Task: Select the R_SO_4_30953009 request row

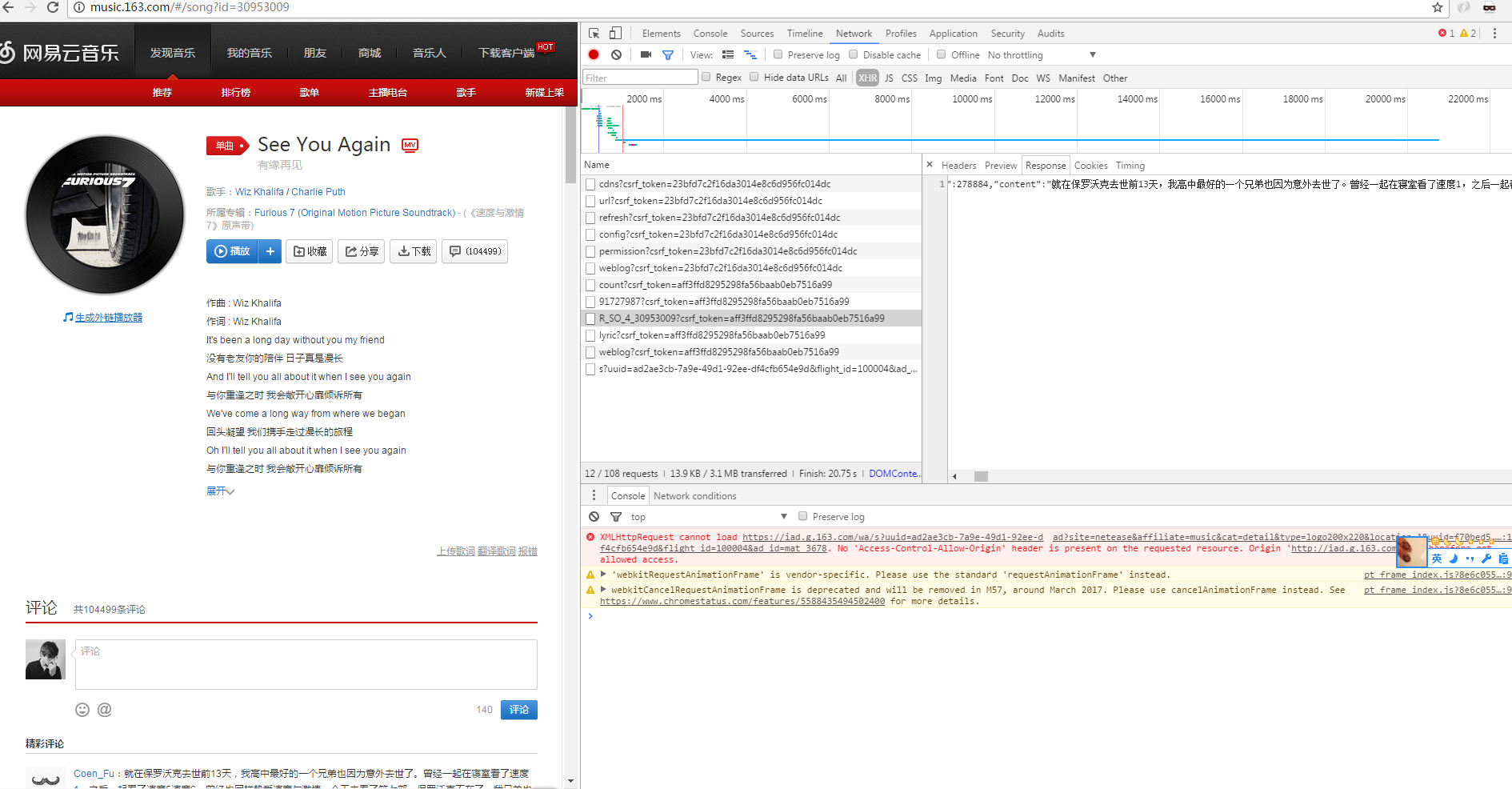Action: pos(751,318)
